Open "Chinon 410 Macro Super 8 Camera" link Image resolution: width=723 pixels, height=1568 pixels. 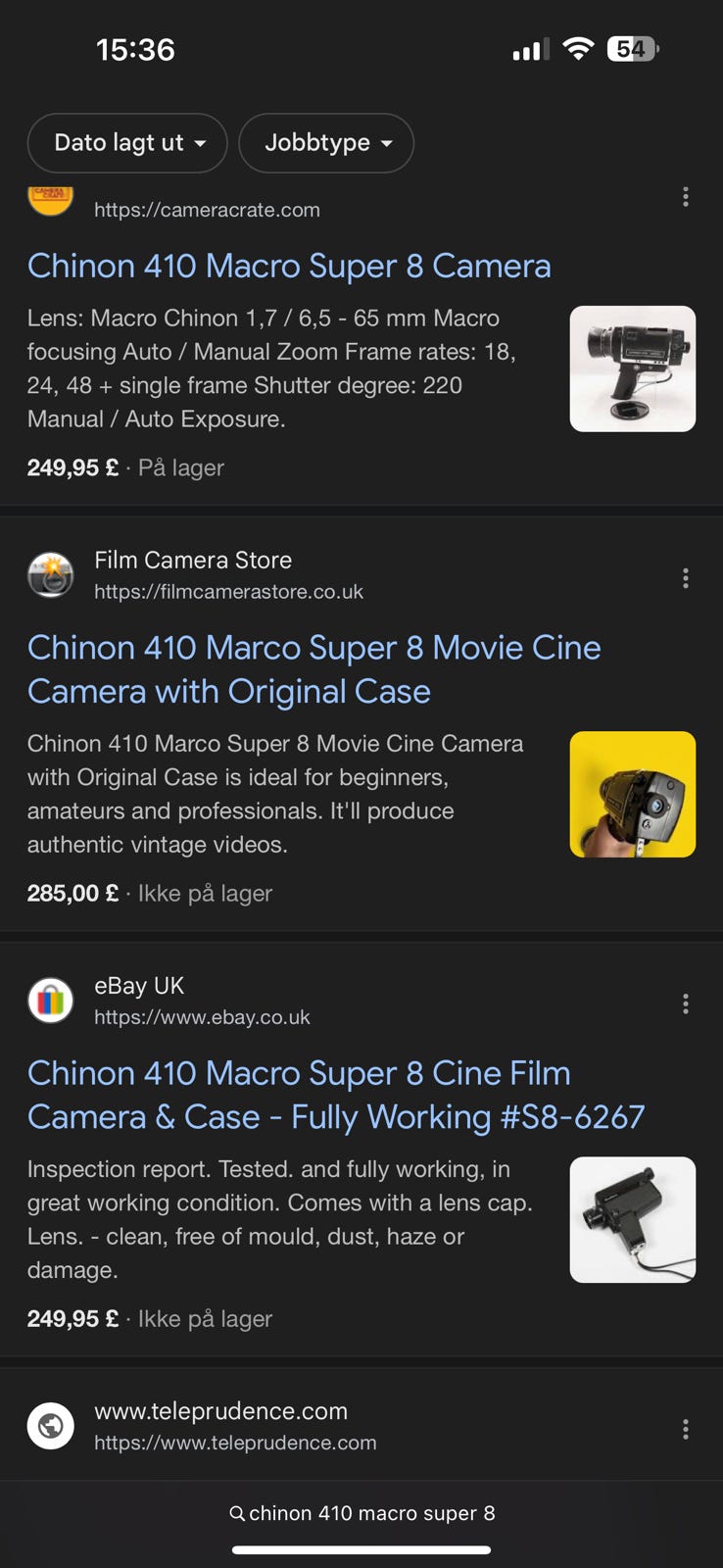(289, 267)
